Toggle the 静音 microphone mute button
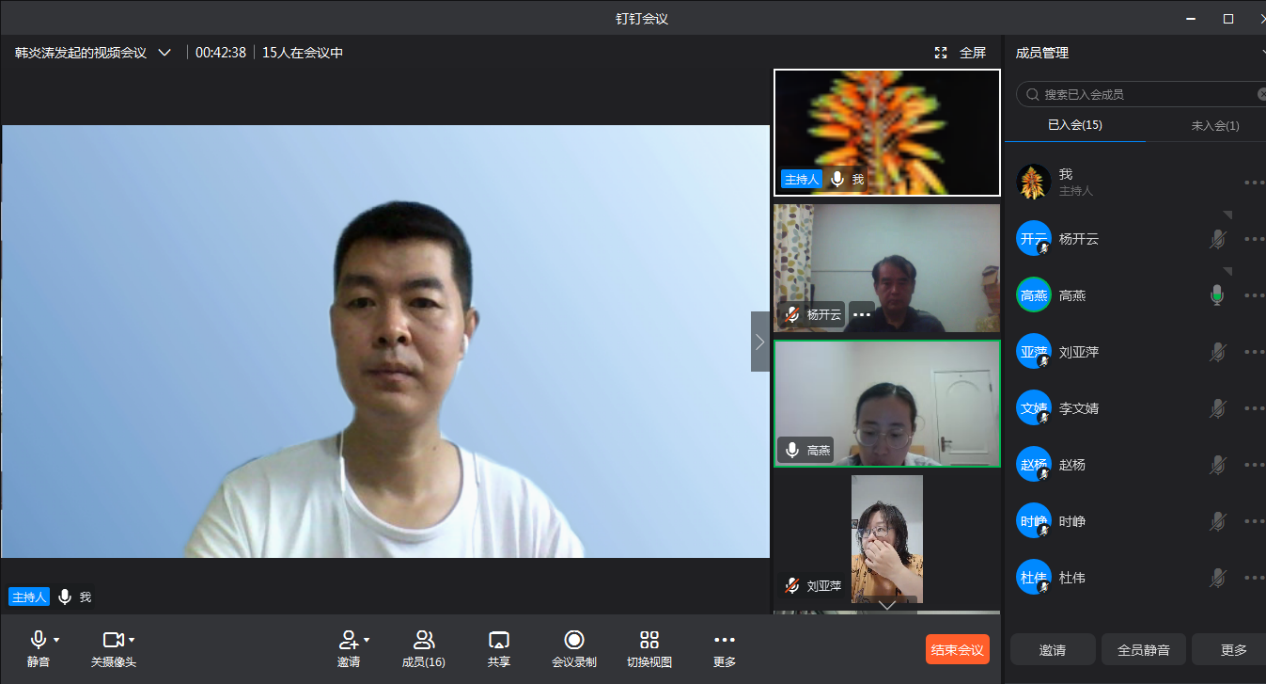The height and width of the screenshot is (684, 1266). 38,640
